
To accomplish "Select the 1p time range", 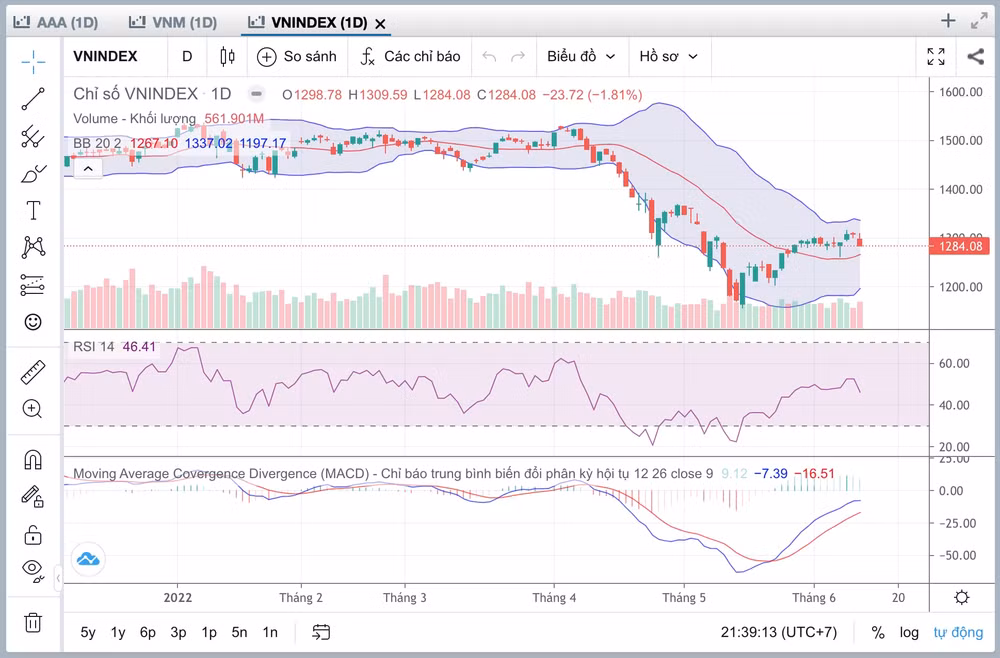I will 209,632.
